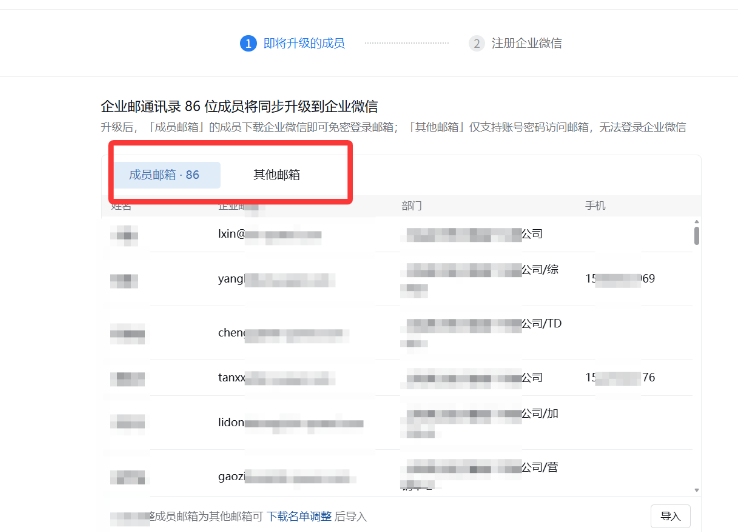
Task: Open the 下载名单调整 link
Action: 299,517
